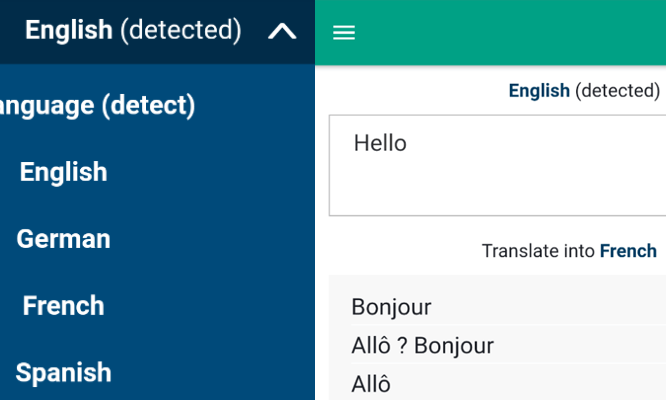This screenshot has height=400, width=666.
Task: Open the hamburger menu in green header
Action: pos(344,33)
